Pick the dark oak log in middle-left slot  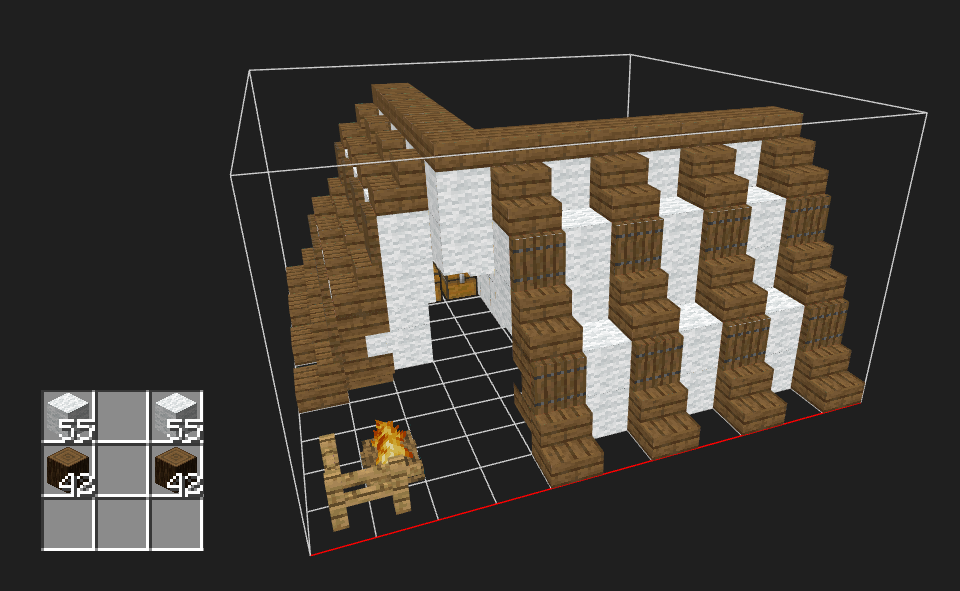coord(68,470)
